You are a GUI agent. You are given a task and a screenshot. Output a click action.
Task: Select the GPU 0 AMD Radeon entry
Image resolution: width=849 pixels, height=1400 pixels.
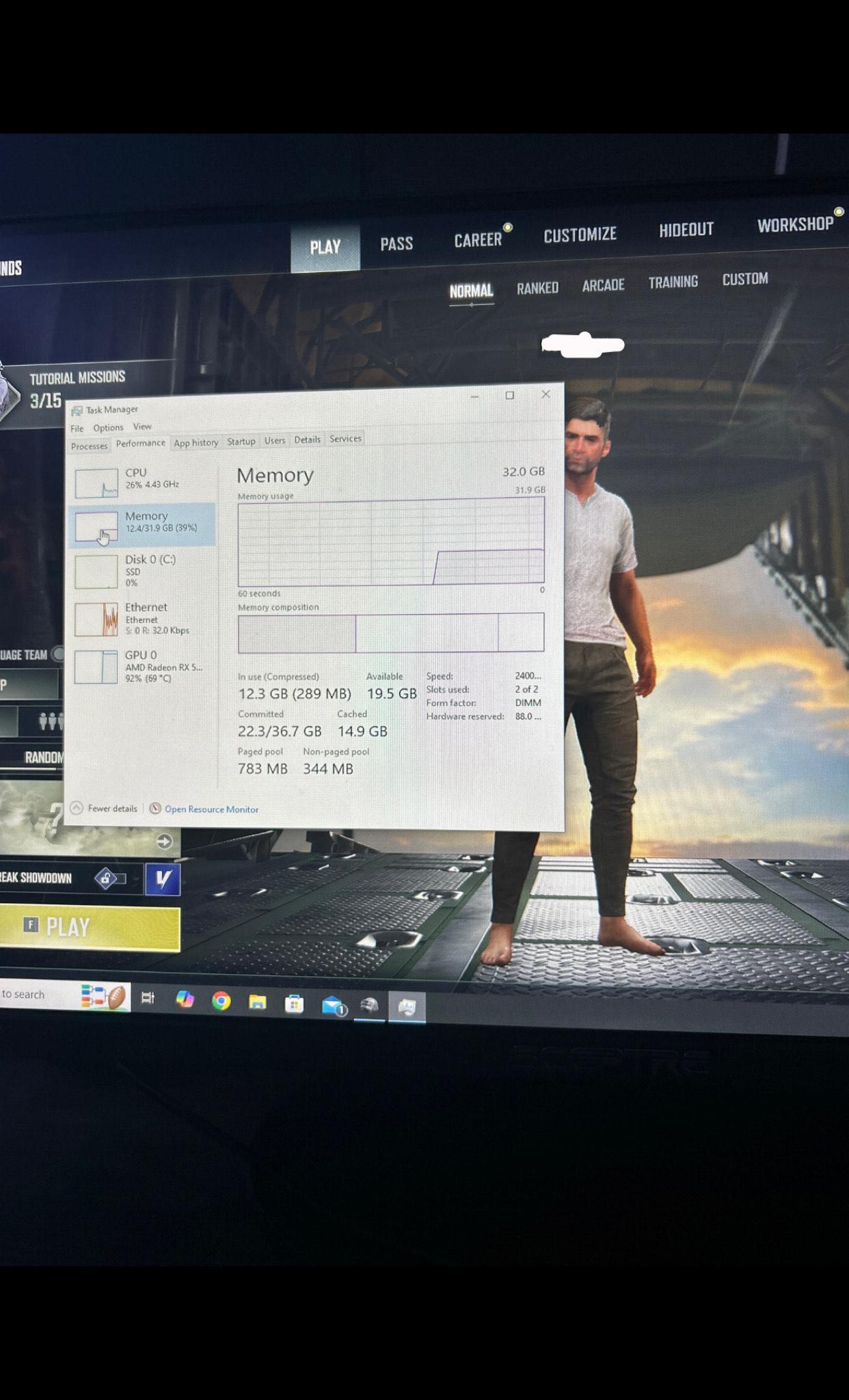click(143, 666)
